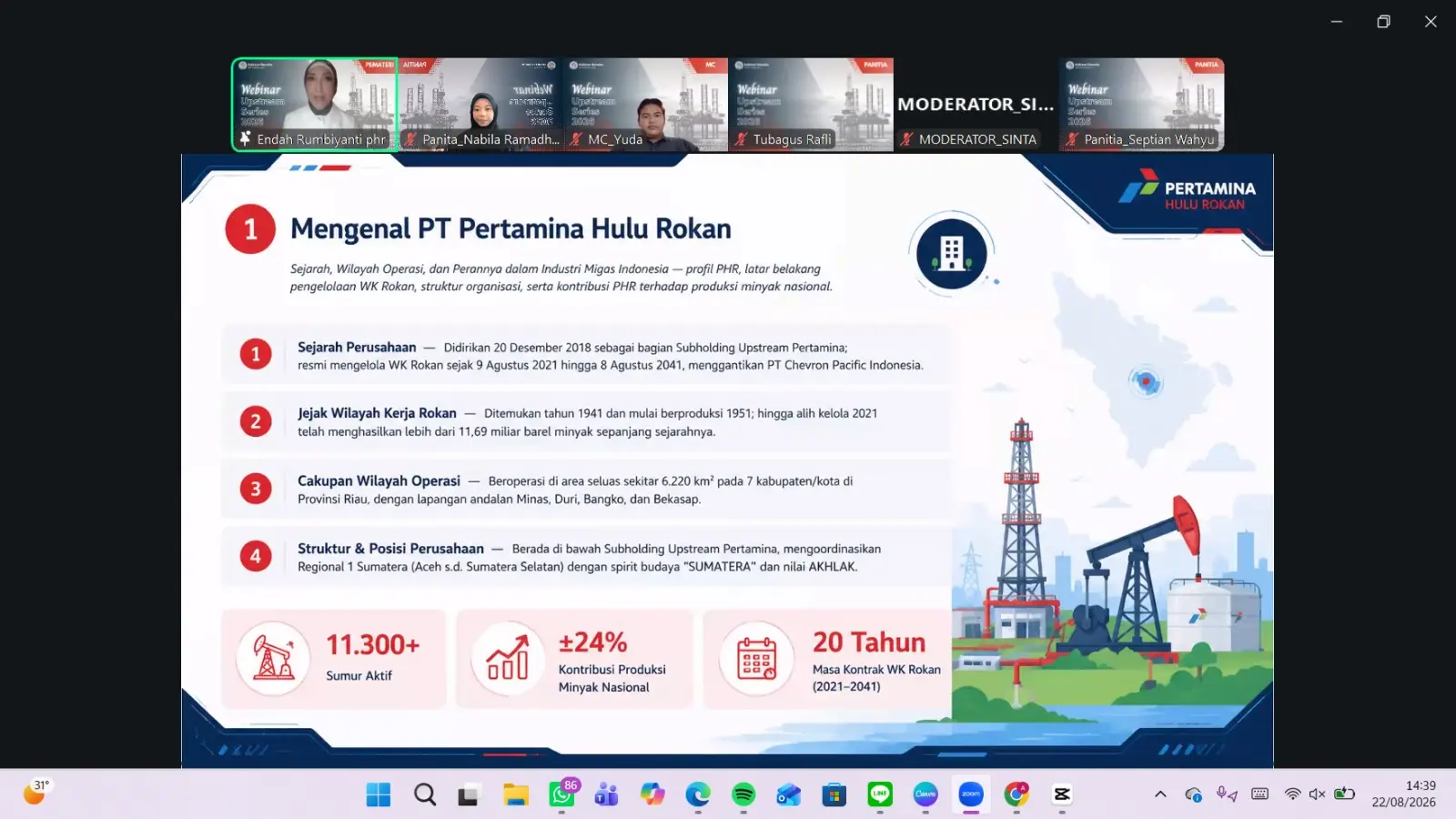
Task: Click "Kontribusi Produksi Minyak Nasional" label
Action: pyautogui.click(x=612, y=678)
